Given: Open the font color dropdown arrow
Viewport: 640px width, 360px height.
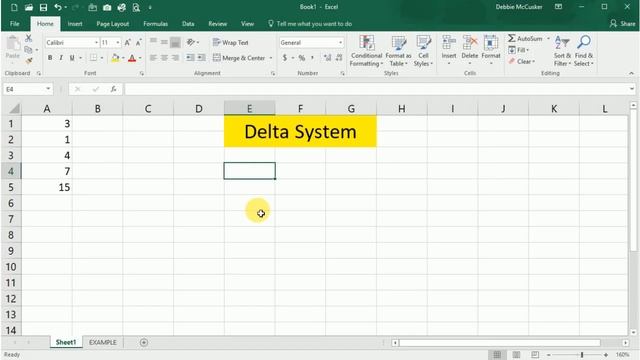Looking at the screenshot, I should pos(140,58).
